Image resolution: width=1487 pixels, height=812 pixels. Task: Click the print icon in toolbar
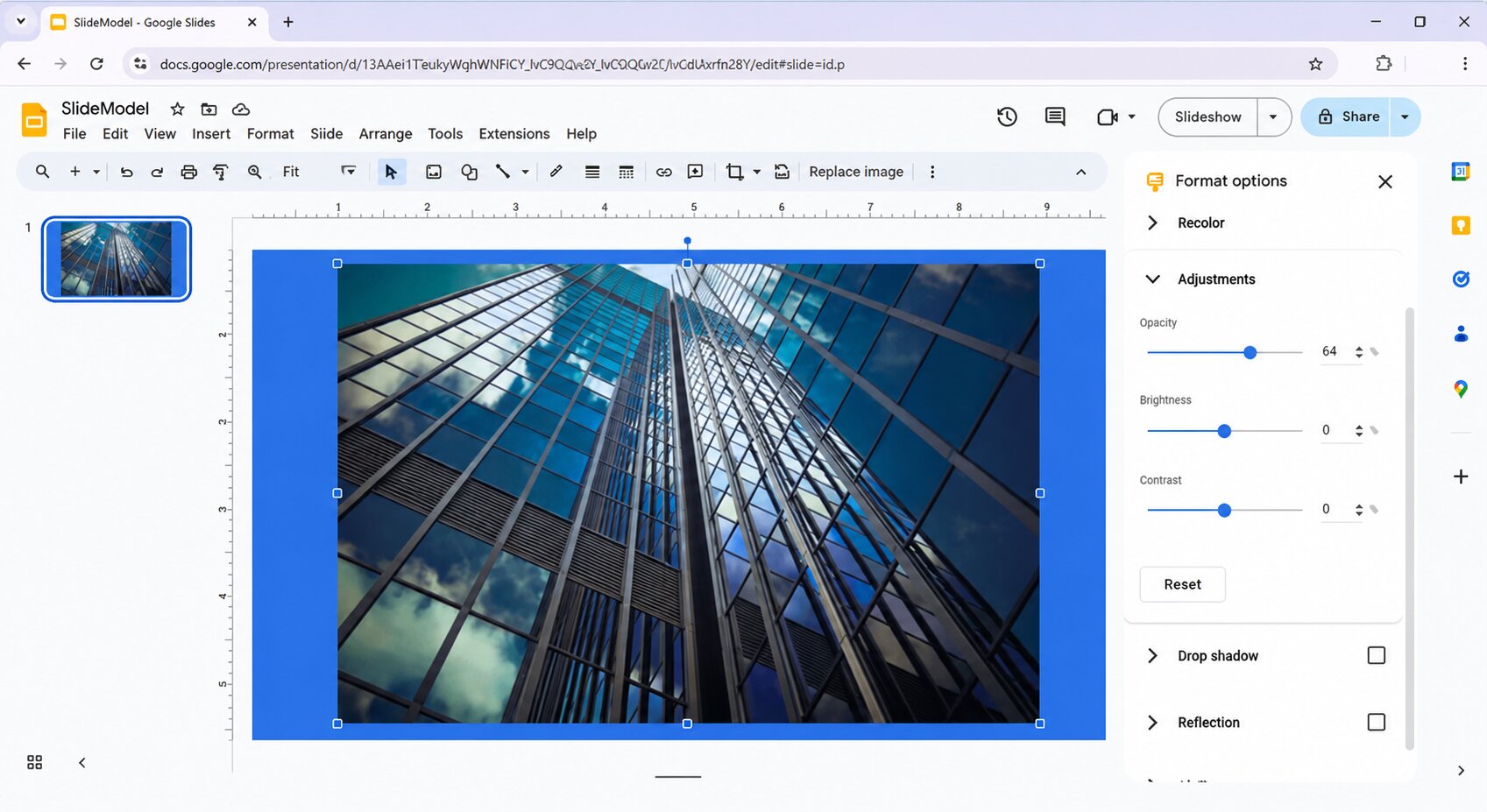click(188, 172)
